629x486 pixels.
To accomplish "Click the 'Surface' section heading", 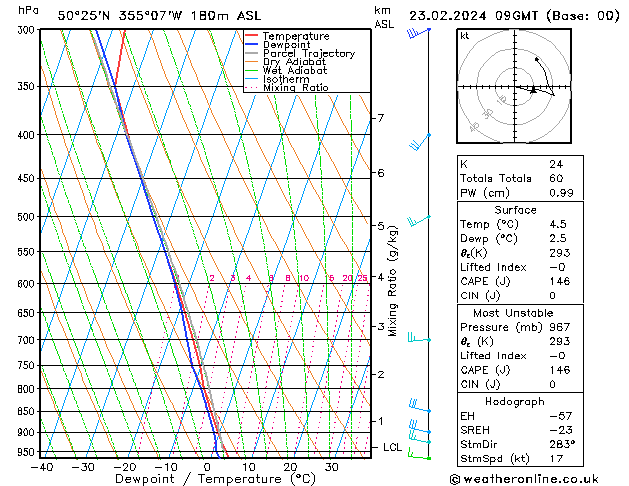I will [515, 210].
